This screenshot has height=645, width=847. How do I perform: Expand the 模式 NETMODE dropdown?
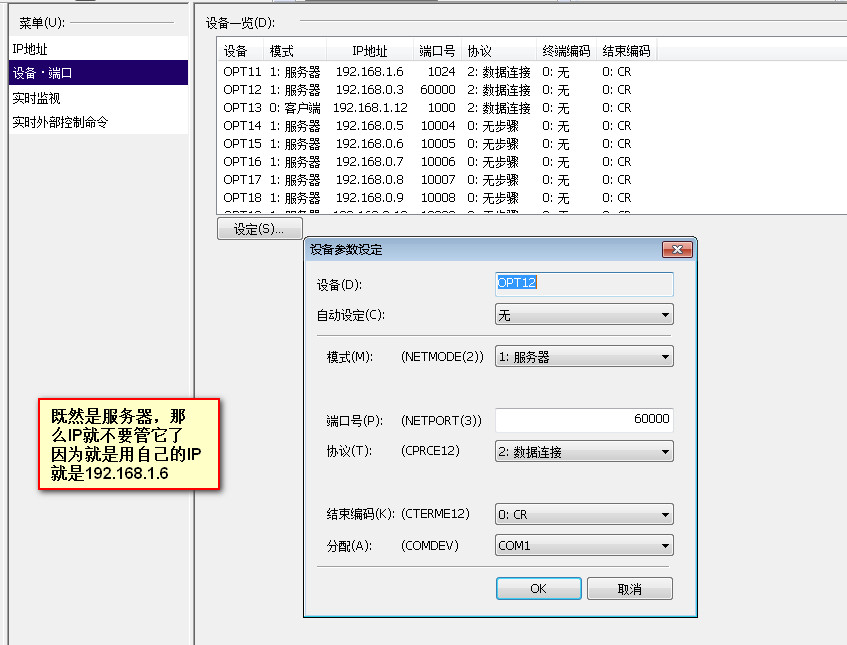point(584,357)
